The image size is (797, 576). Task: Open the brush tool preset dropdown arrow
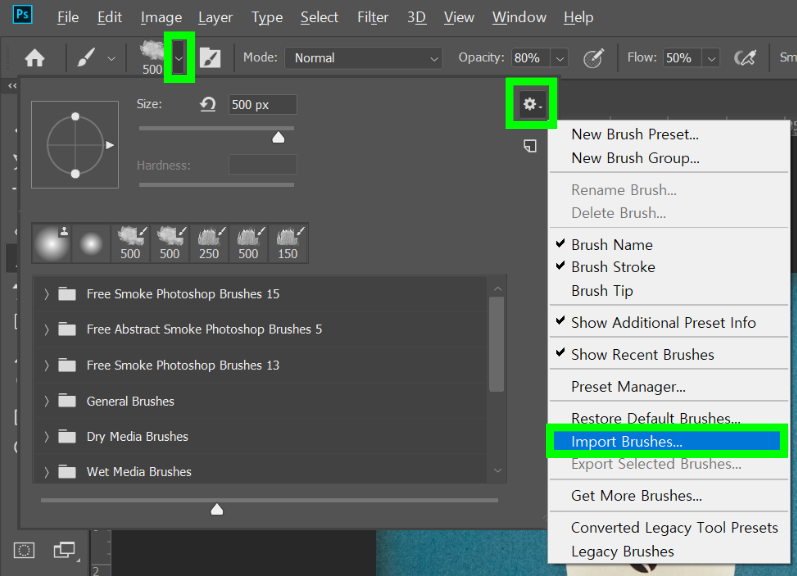[x=111, y=58]
